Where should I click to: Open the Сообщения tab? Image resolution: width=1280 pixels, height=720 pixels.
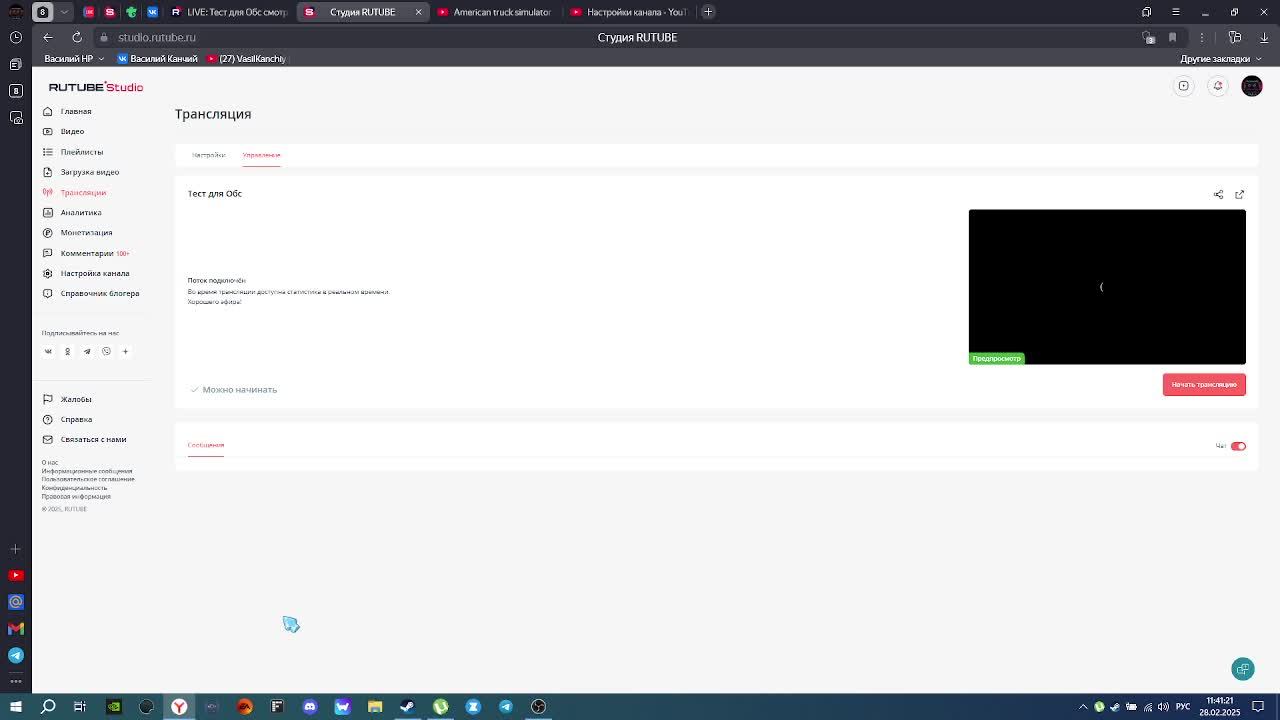point(206,445)
